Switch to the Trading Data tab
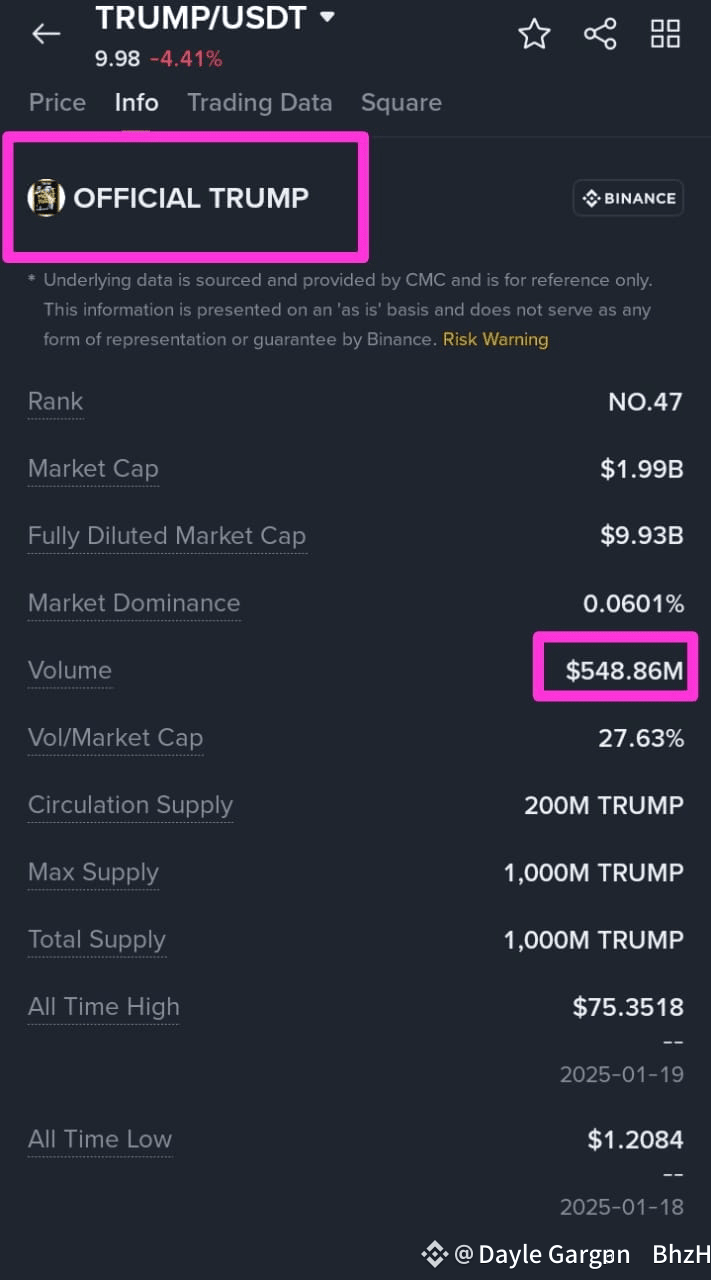The image size is (711, 1280). [x=260, y=102]
